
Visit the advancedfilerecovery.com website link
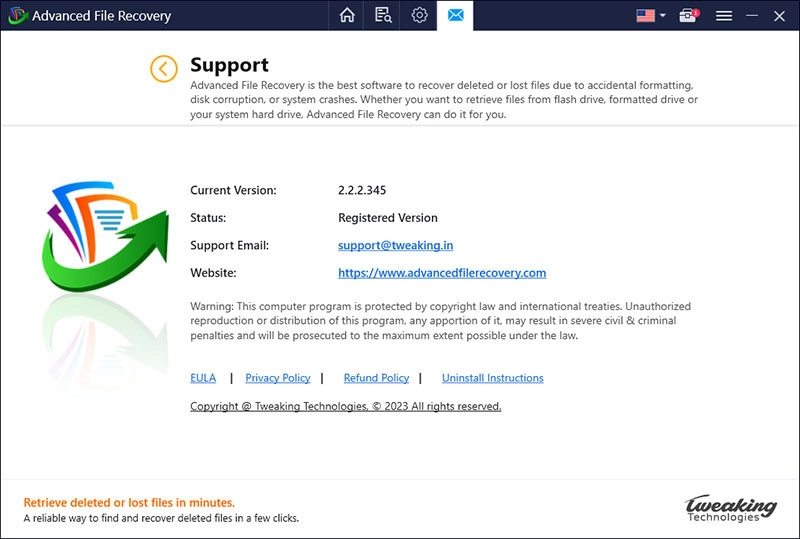[442, 273]
